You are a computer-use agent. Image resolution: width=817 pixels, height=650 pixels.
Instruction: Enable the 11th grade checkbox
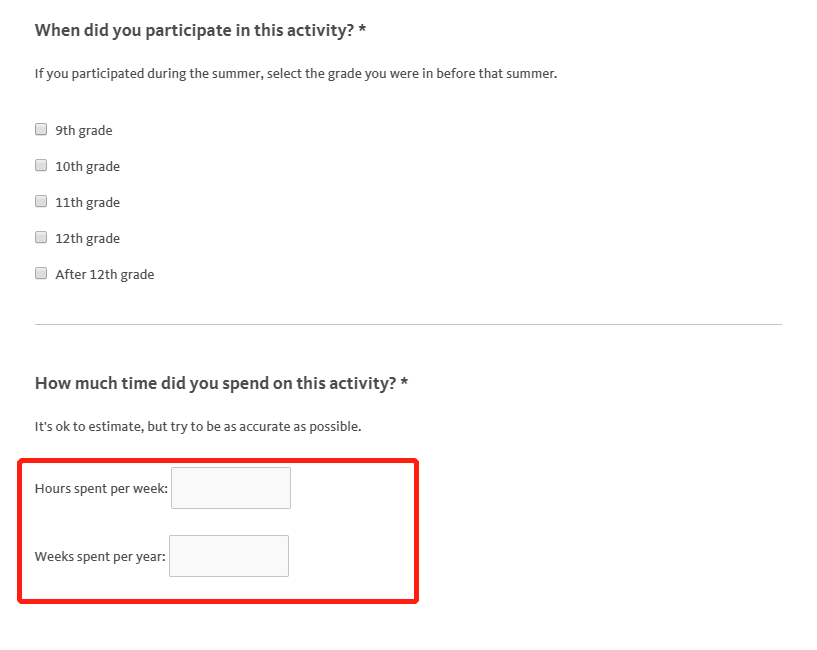click(x=41, y=201)
